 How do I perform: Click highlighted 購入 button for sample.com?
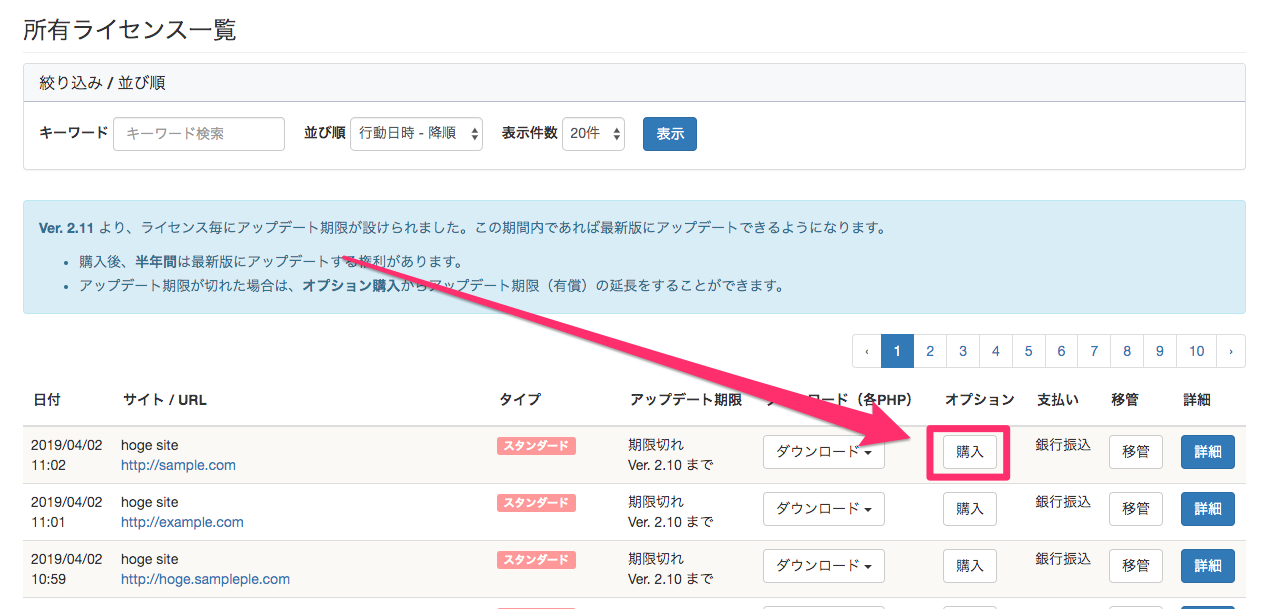pos(969,452)
